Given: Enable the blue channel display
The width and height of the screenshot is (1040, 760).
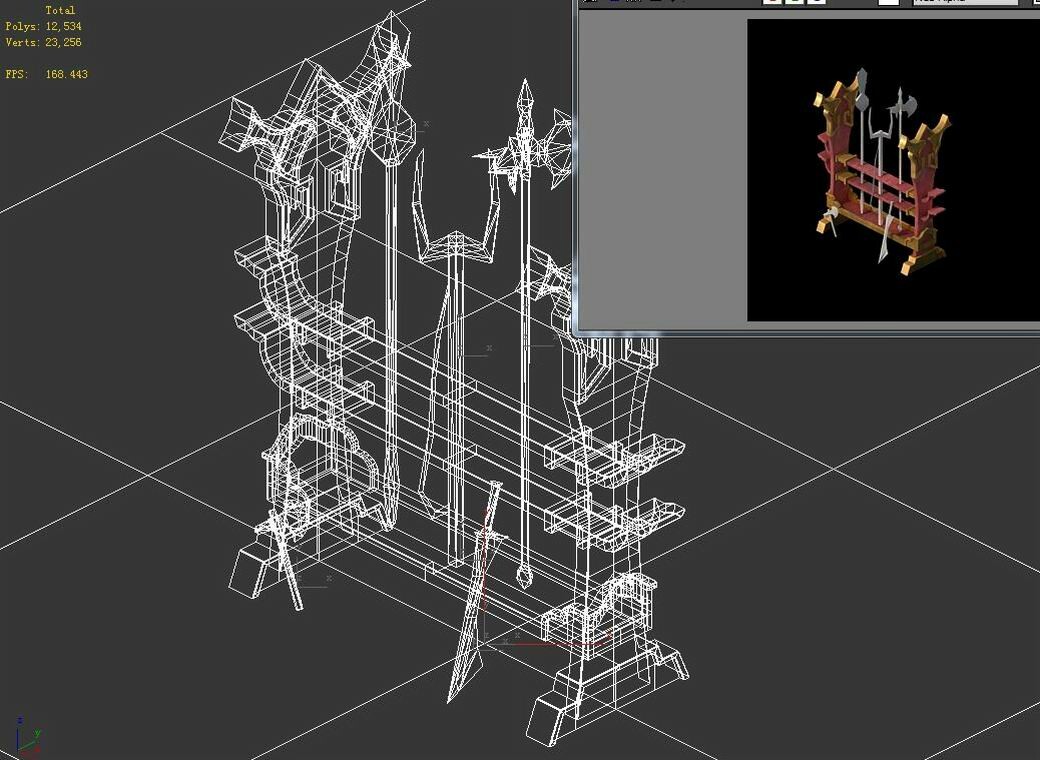Looking at the screenshot, I should tap(818, 4).
